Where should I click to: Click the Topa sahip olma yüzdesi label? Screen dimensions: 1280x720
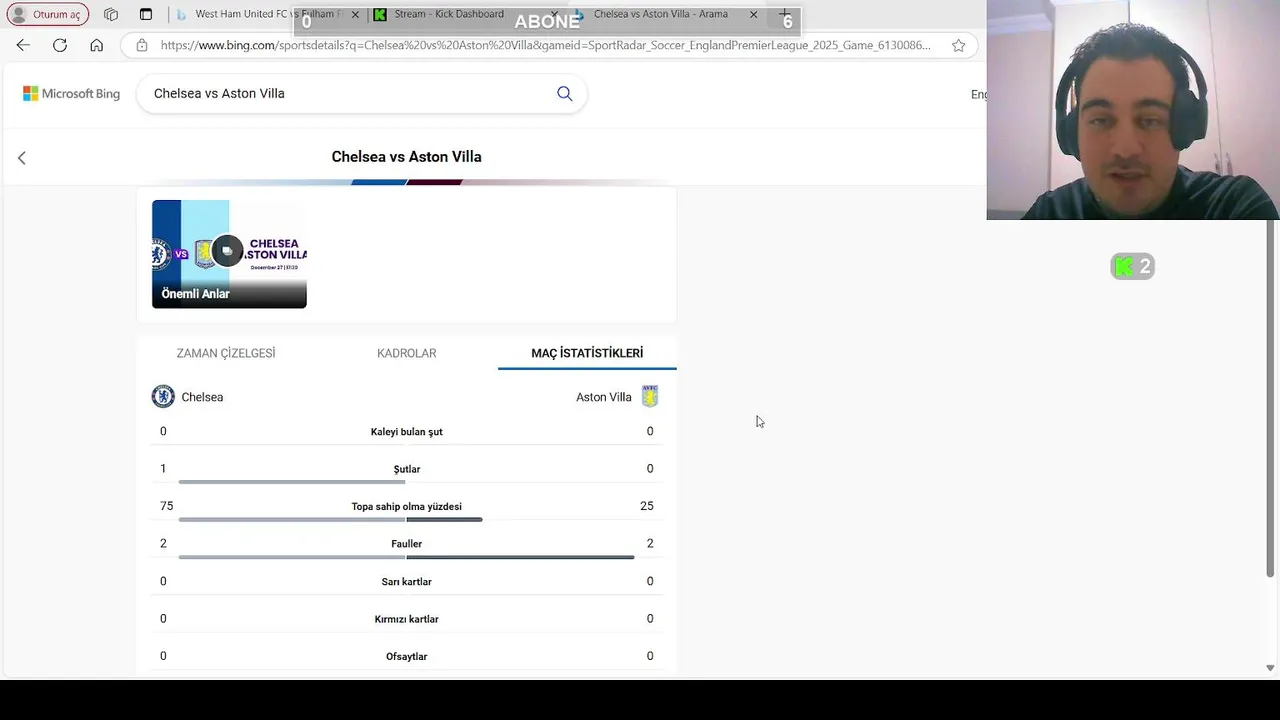[x=406, y=507]
